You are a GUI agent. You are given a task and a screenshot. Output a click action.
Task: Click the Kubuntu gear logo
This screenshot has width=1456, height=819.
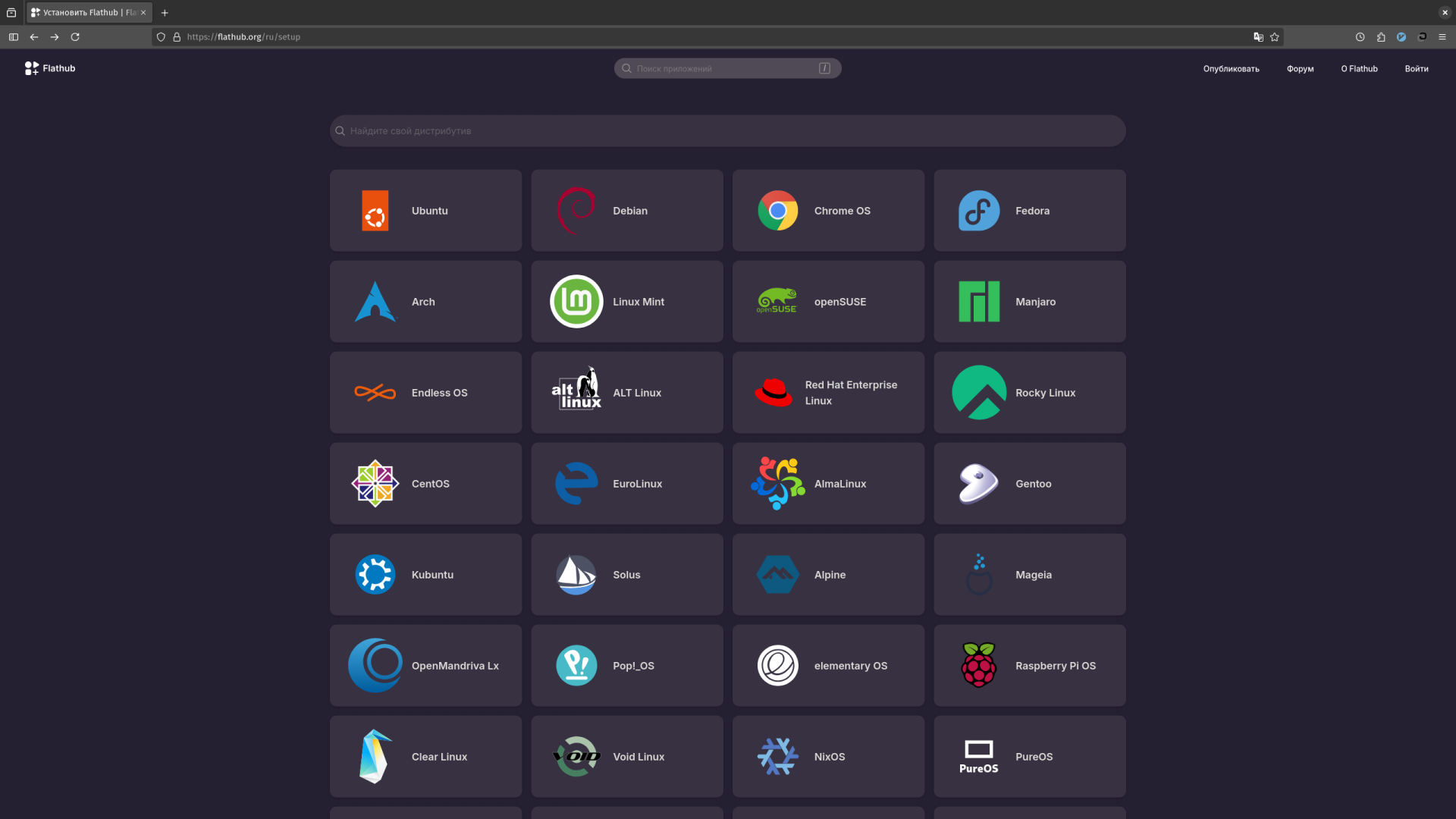(x=375, y=575)
